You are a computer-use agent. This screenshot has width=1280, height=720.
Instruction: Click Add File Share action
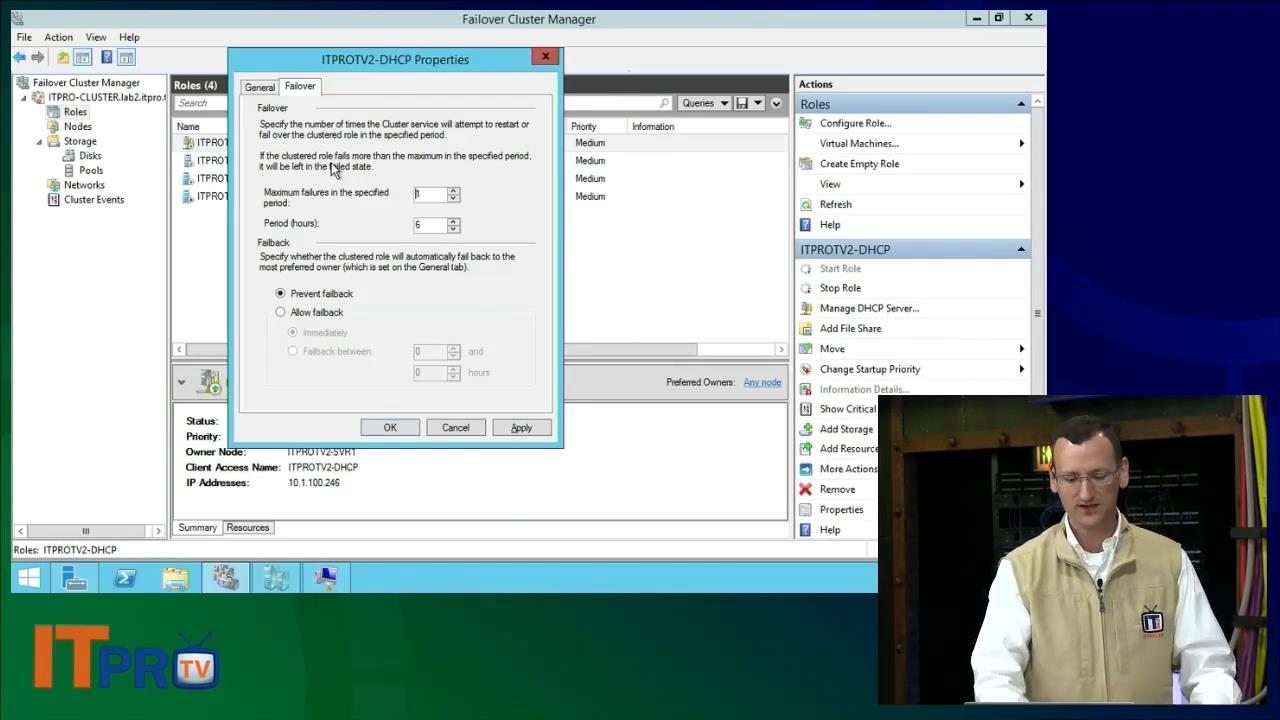point(850,328)
